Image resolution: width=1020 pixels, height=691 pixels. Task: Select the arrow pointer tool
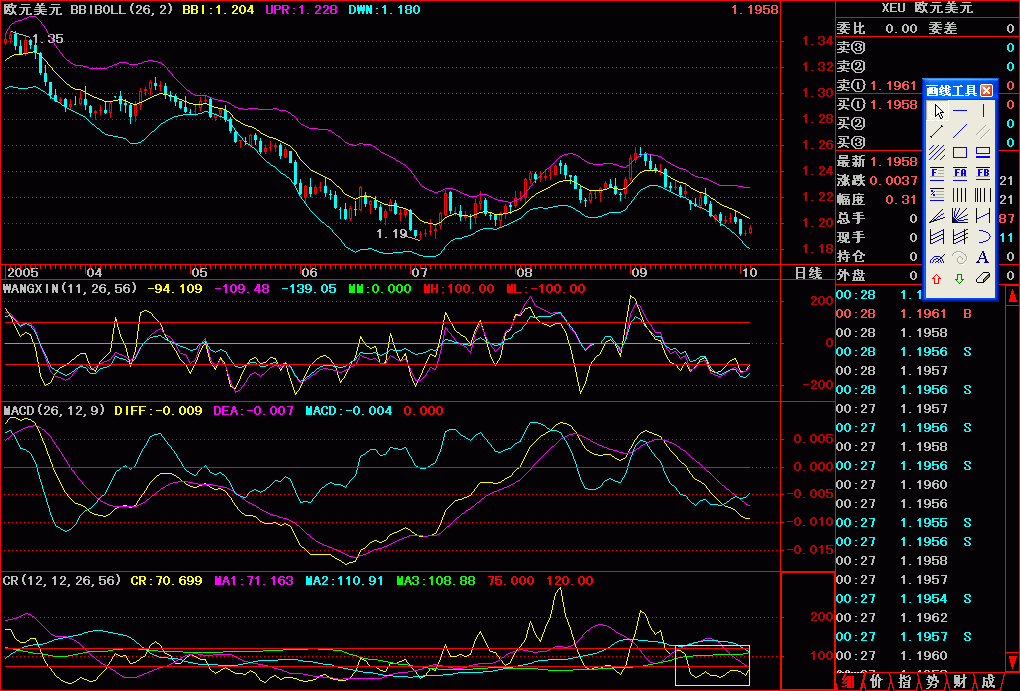937,111
